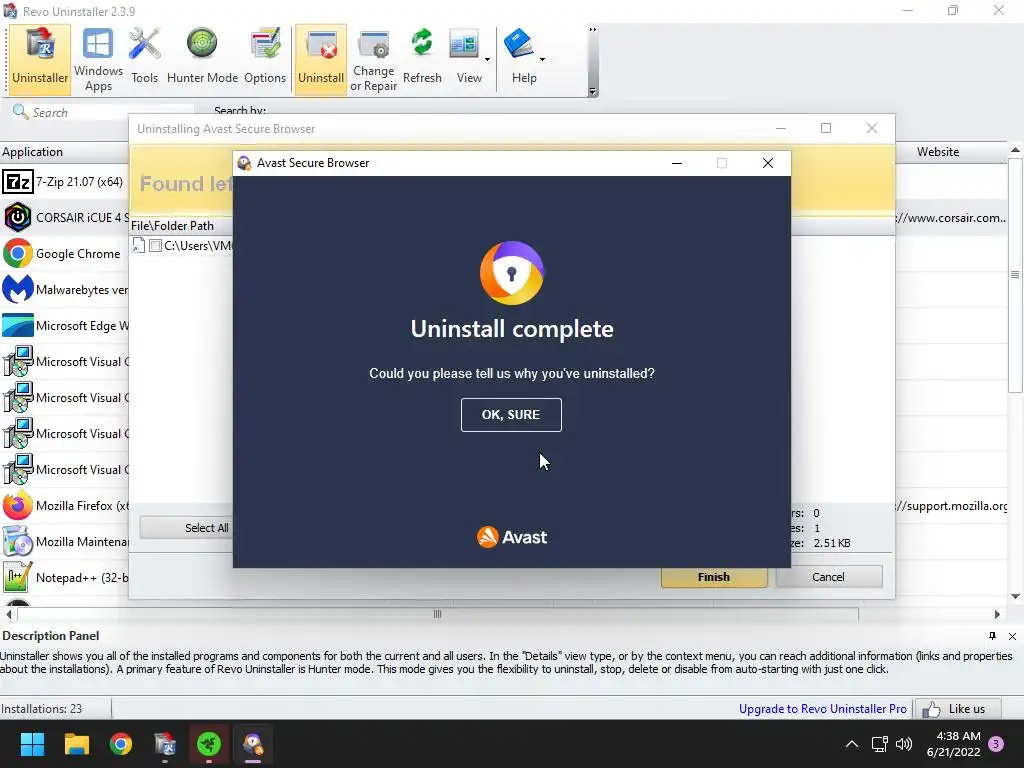Open File Explorer from taskbar

76,744
